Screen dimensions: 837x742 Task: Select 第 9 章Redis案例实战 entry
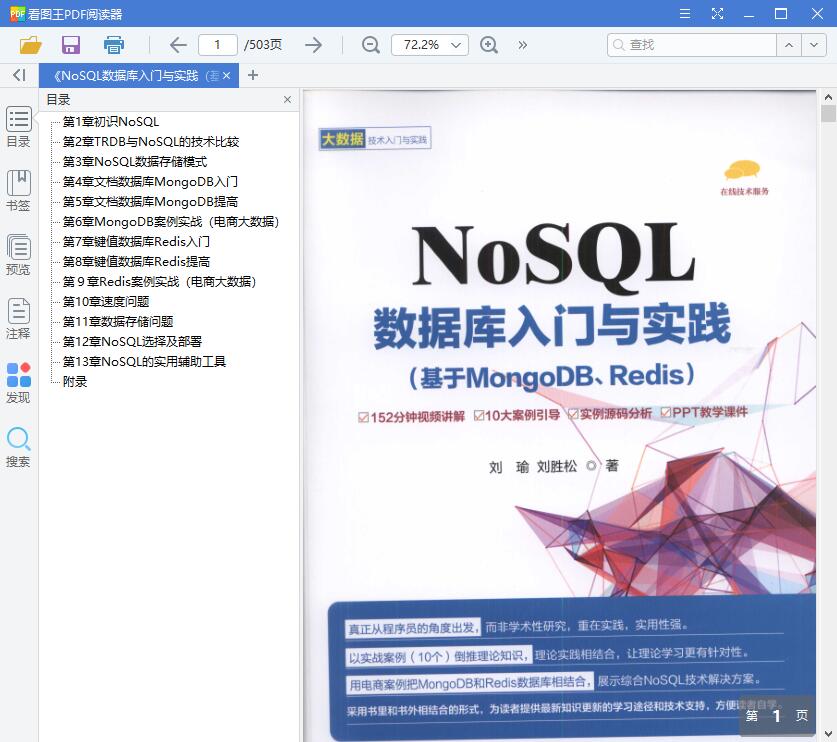pos(160,281)
